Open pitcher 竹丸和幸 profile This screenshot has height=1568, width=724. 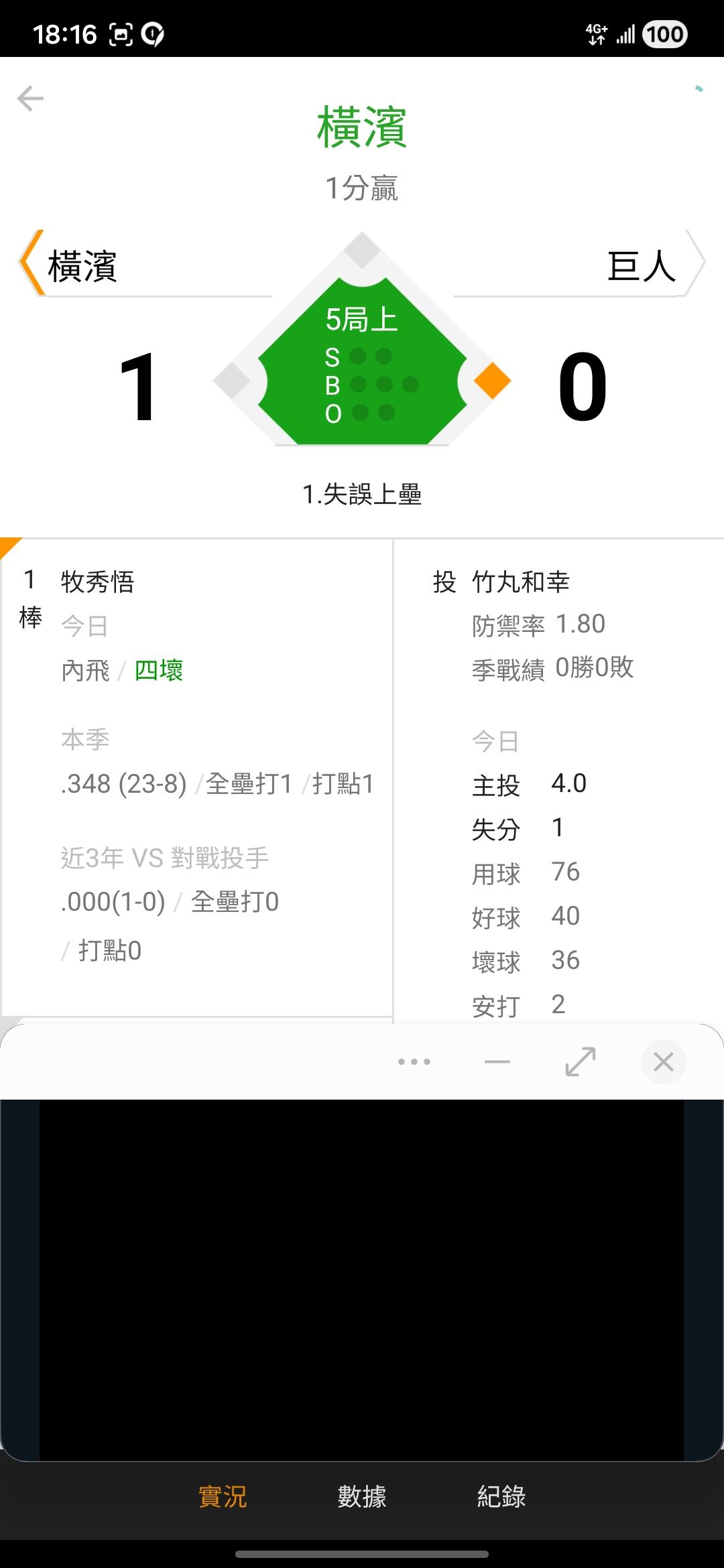tap(520, 582)
